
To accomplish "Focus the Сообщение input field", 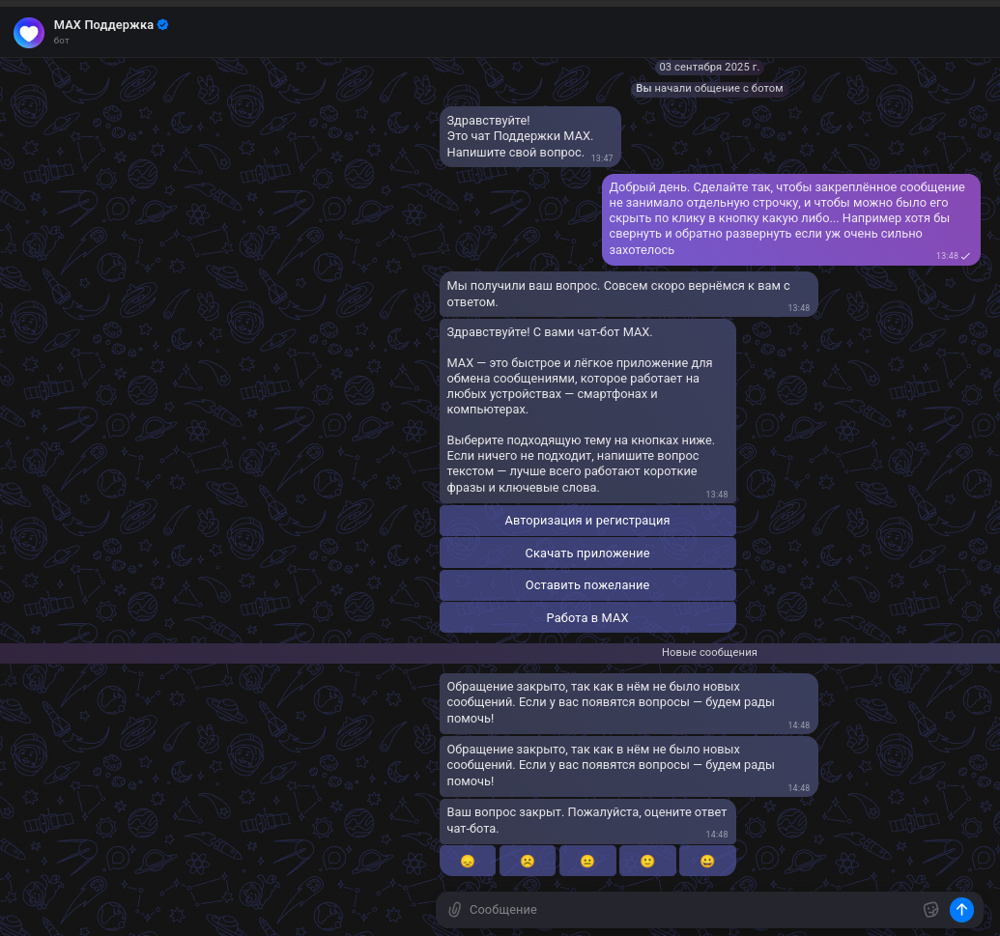I will [x=692, y=910].
